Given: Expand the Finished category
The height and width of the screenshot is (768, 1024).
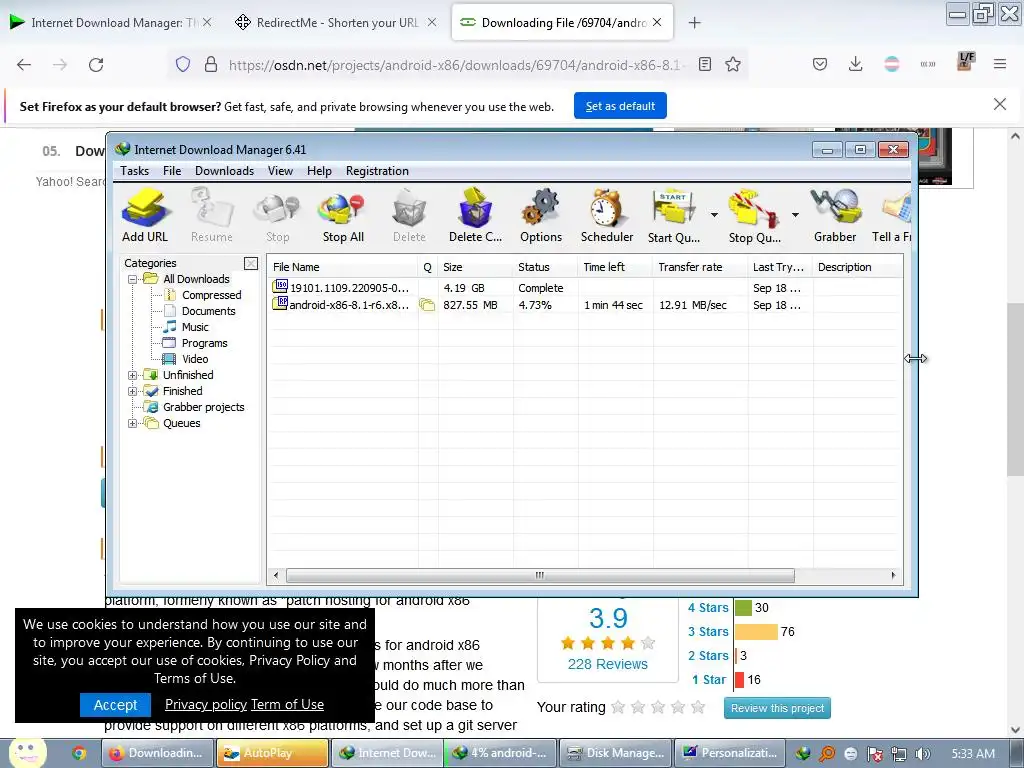Looking at the screenshot, I should point(133,391).
